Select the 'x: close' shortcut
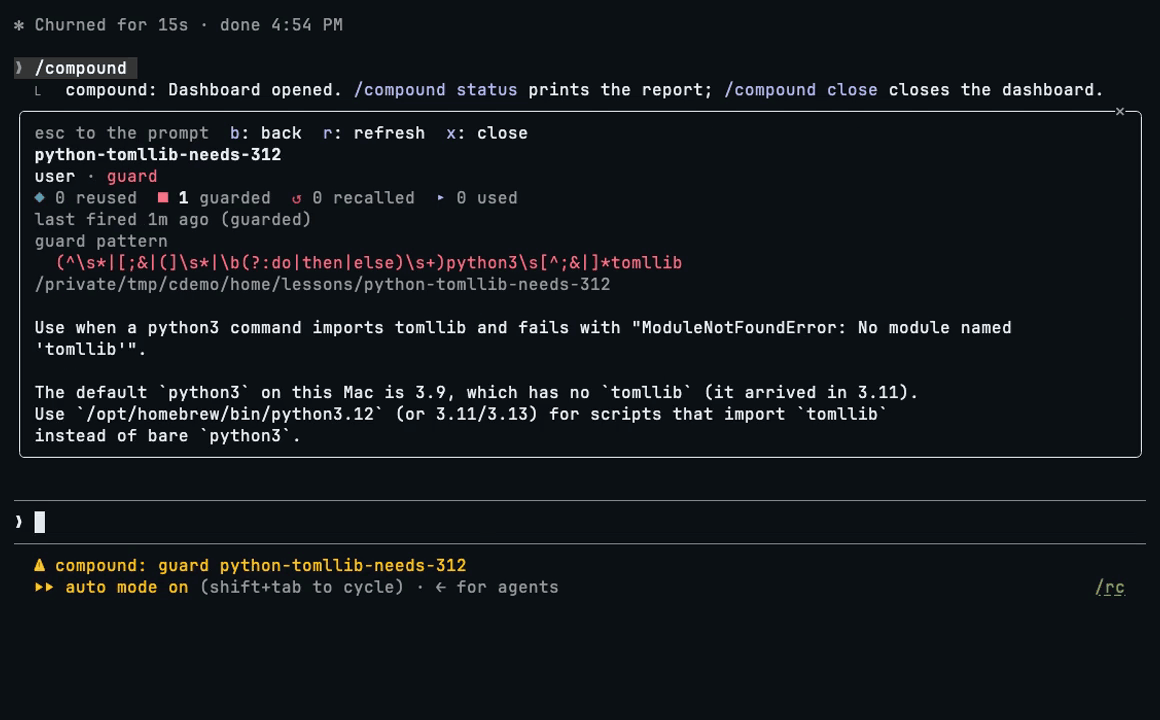The width and height of the screenshot is (1160, 720). point(487,133)
